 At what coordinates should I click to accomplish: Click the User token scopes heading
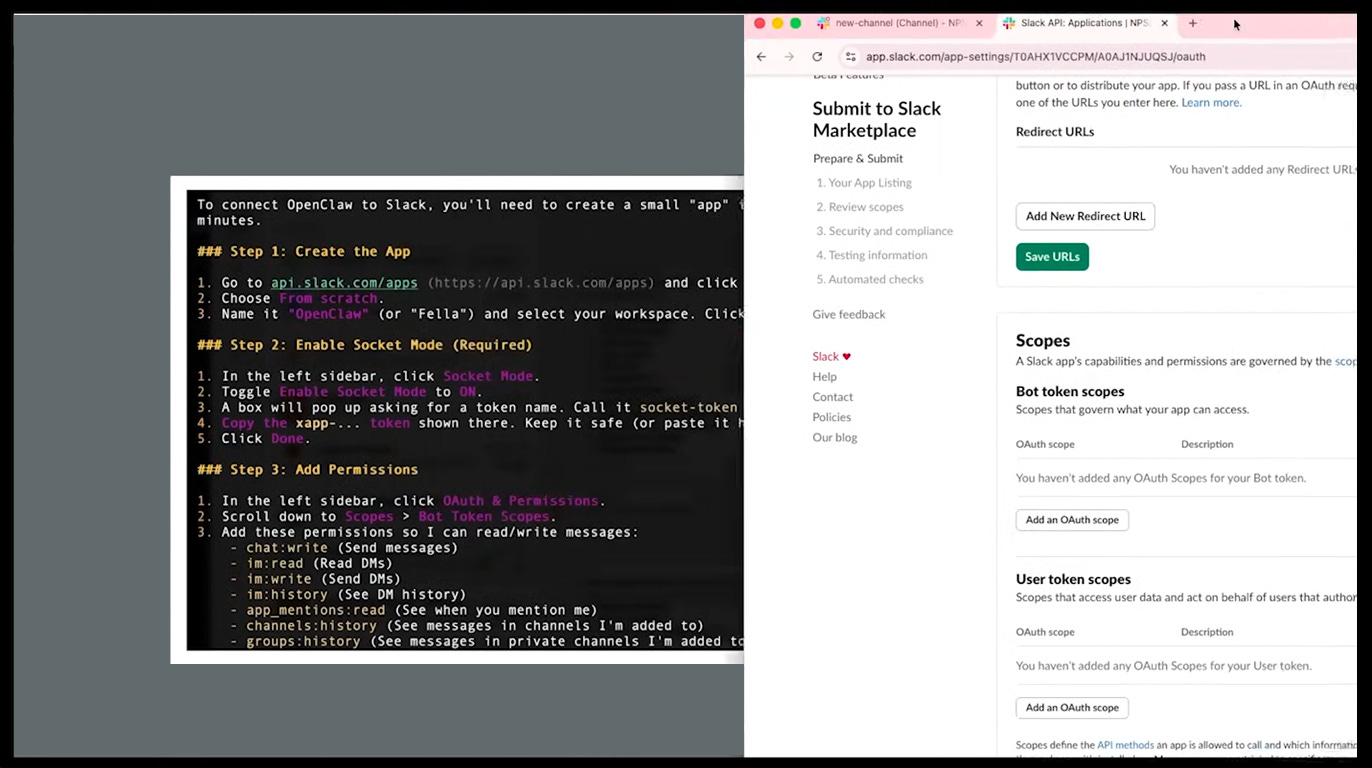click(x=1073, y=579)
